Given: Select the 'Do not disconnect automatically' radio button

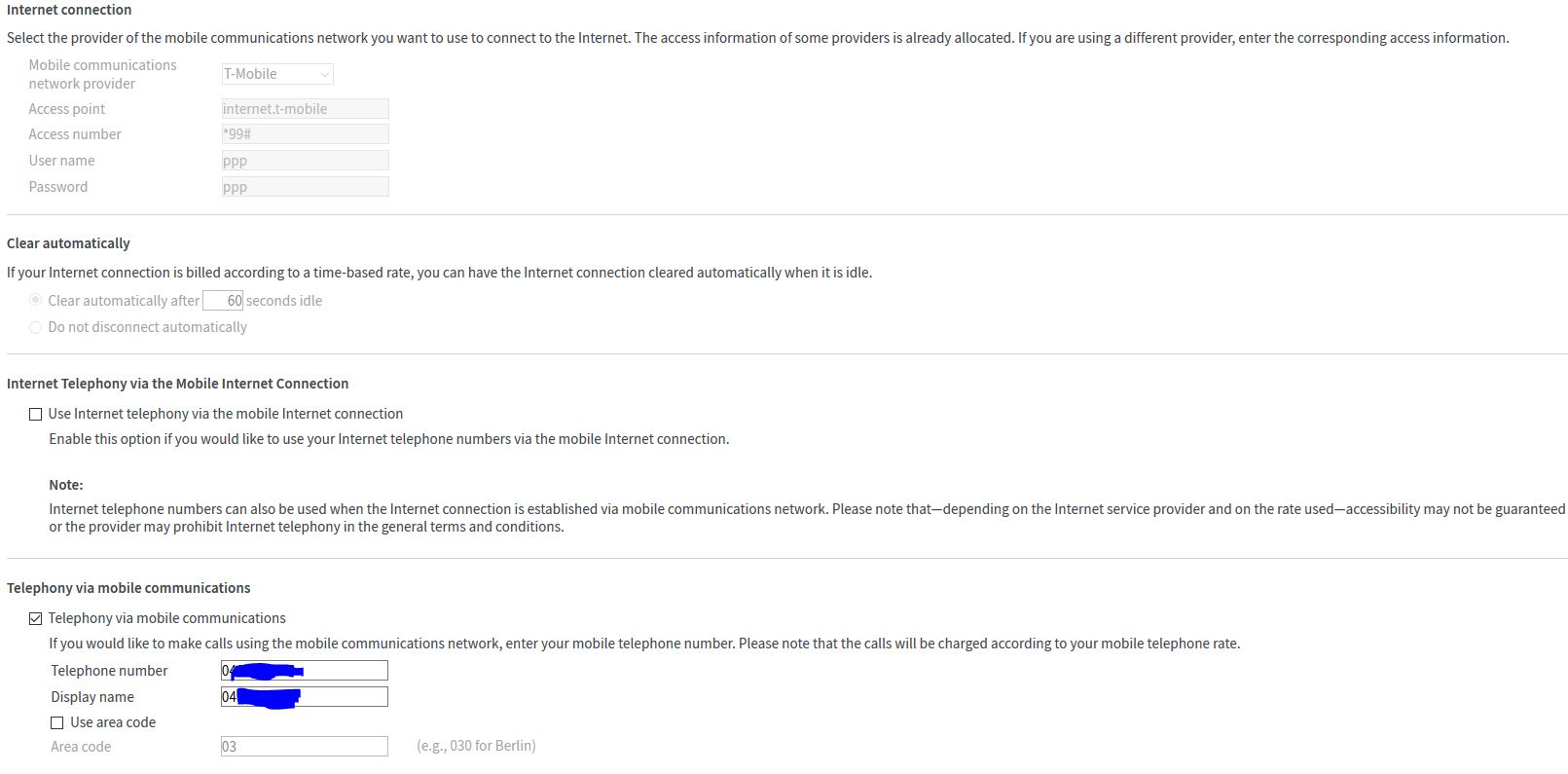Looking at the screenshot, I should [x=36, y=327].
